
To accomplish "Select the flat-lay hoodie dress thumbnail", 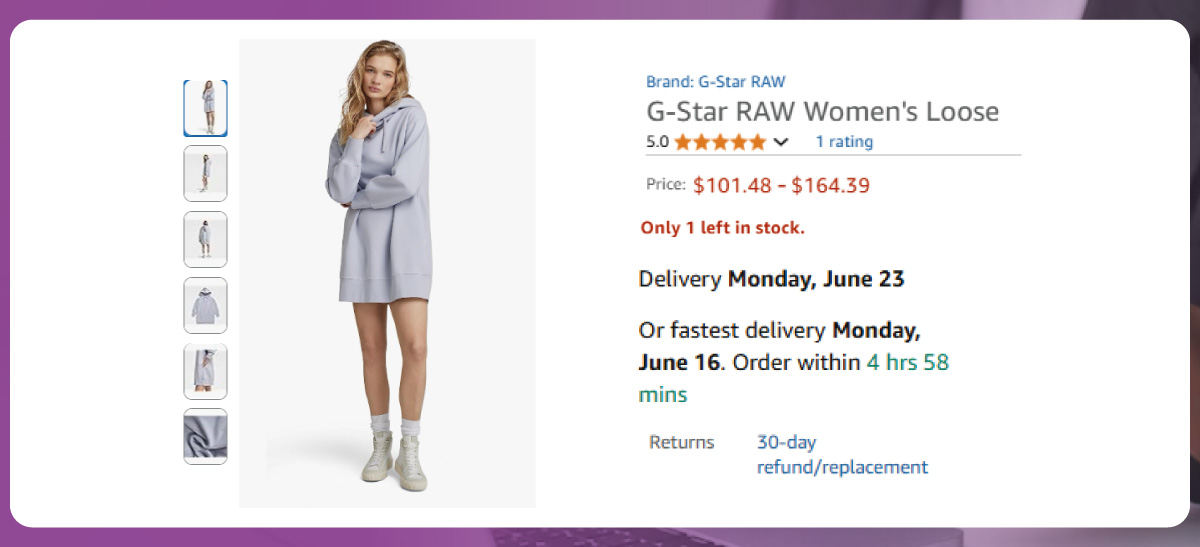I will pyautogui.click(x=205, y=305).
